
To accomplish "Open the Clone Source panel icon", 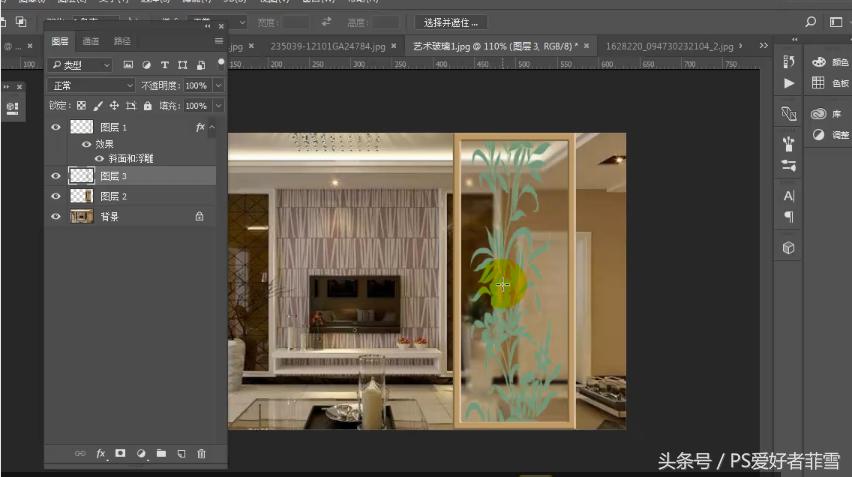I will coord(788,113).
